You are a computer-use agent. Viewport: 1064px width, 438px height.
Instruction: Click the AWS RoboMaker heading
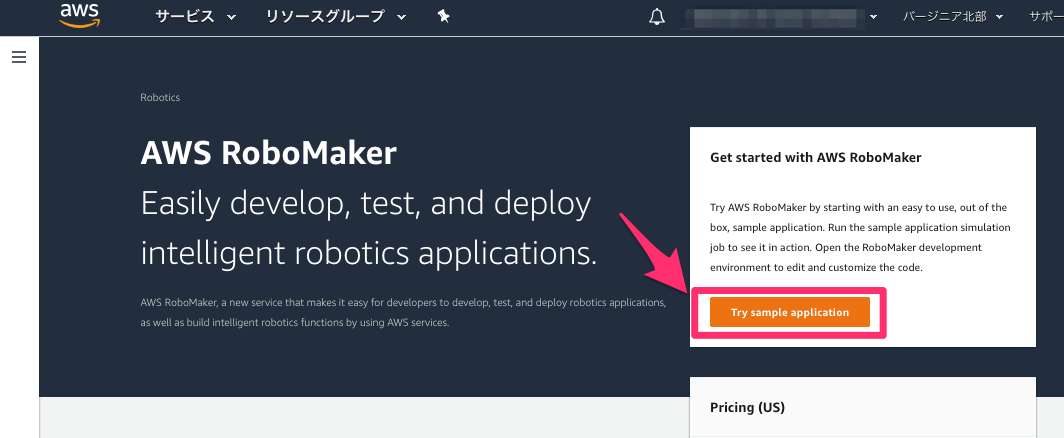coord(268,153)
